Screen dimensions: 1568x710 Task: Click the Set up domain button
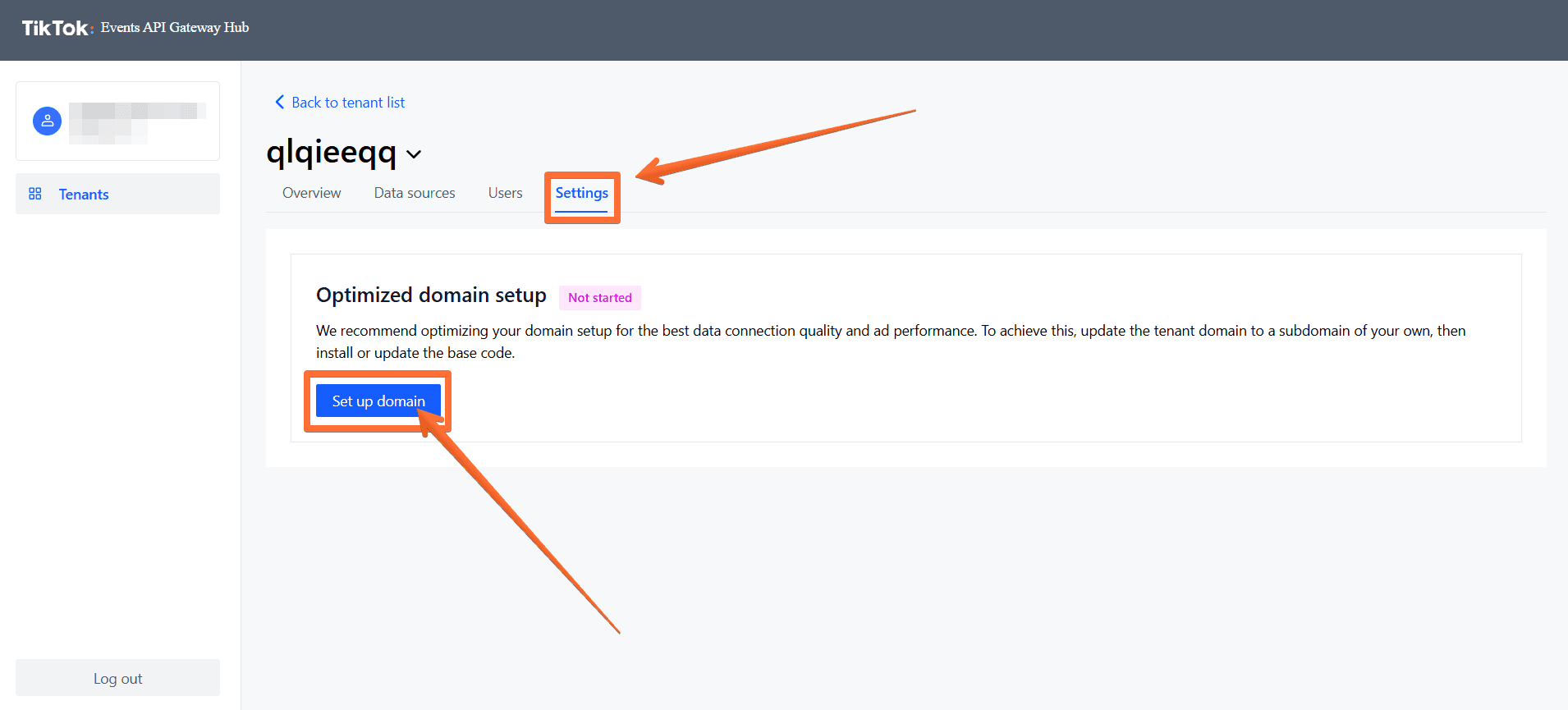tap(378, 401)
